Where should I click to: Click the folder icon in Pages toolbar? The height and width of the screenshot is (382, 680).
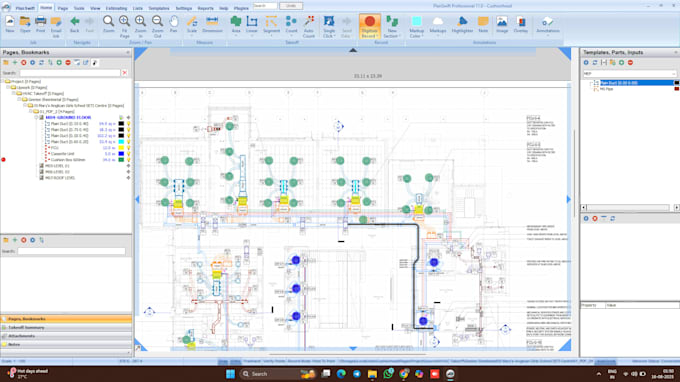6,63
